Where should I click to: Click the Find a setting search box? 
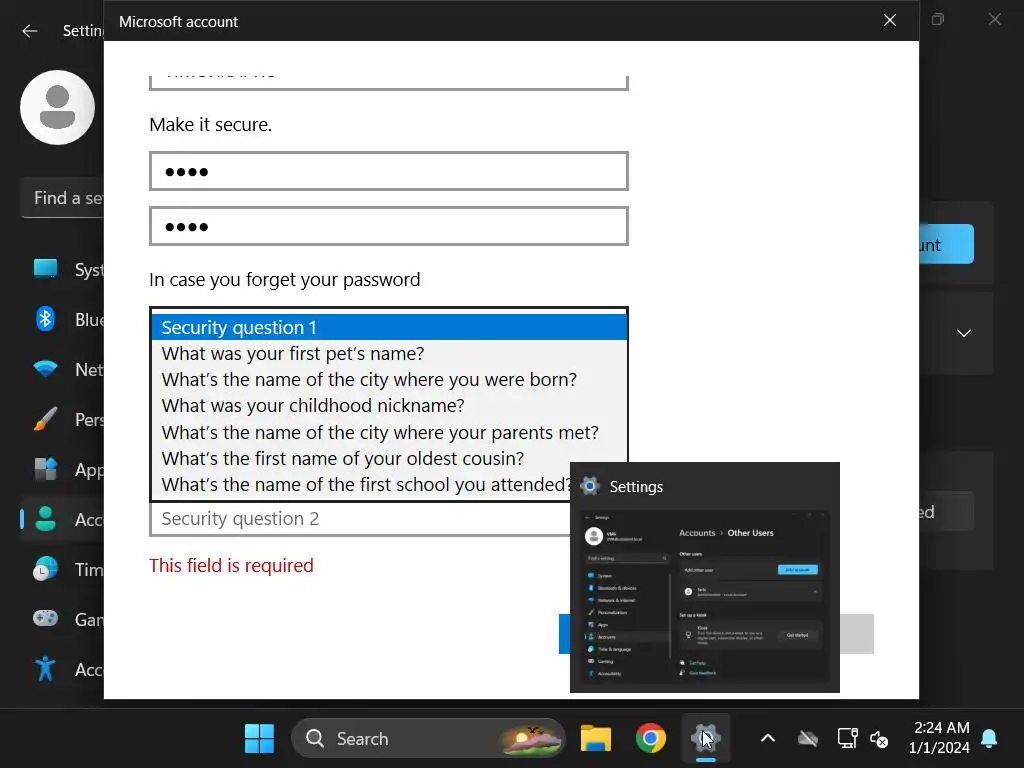pos(63,198)
